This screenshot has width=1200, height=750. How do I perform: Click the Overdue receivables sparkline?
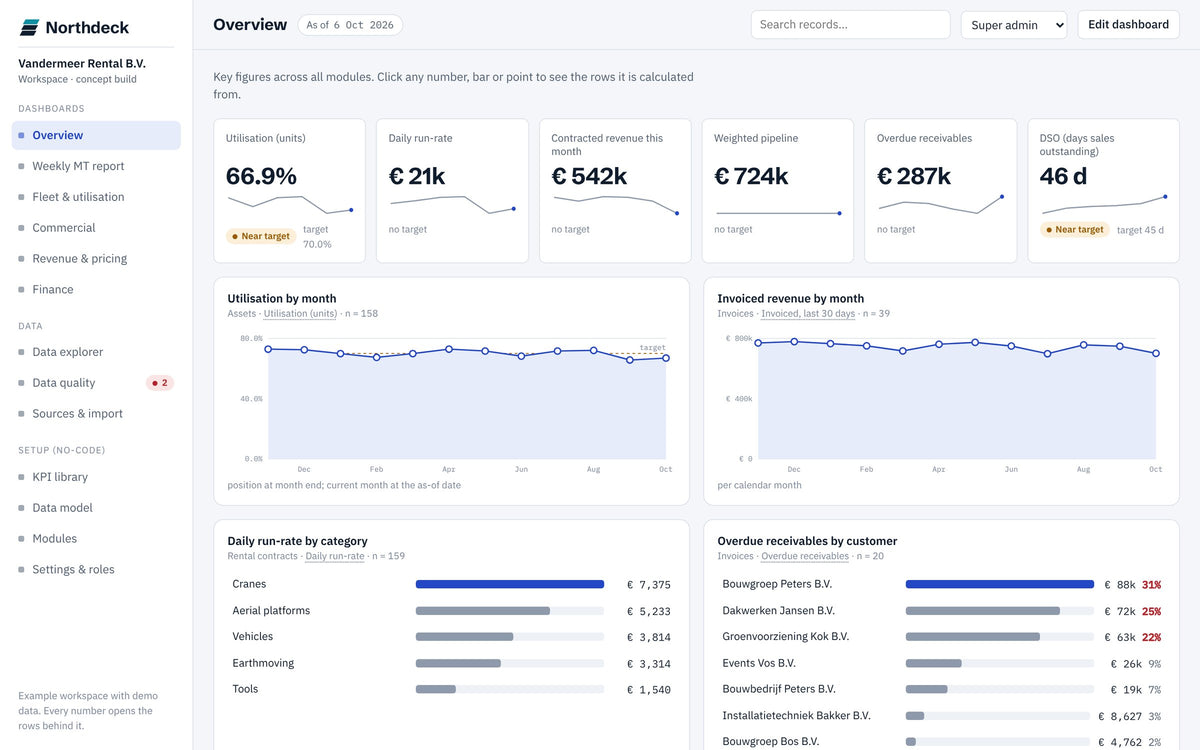(940, 205)
